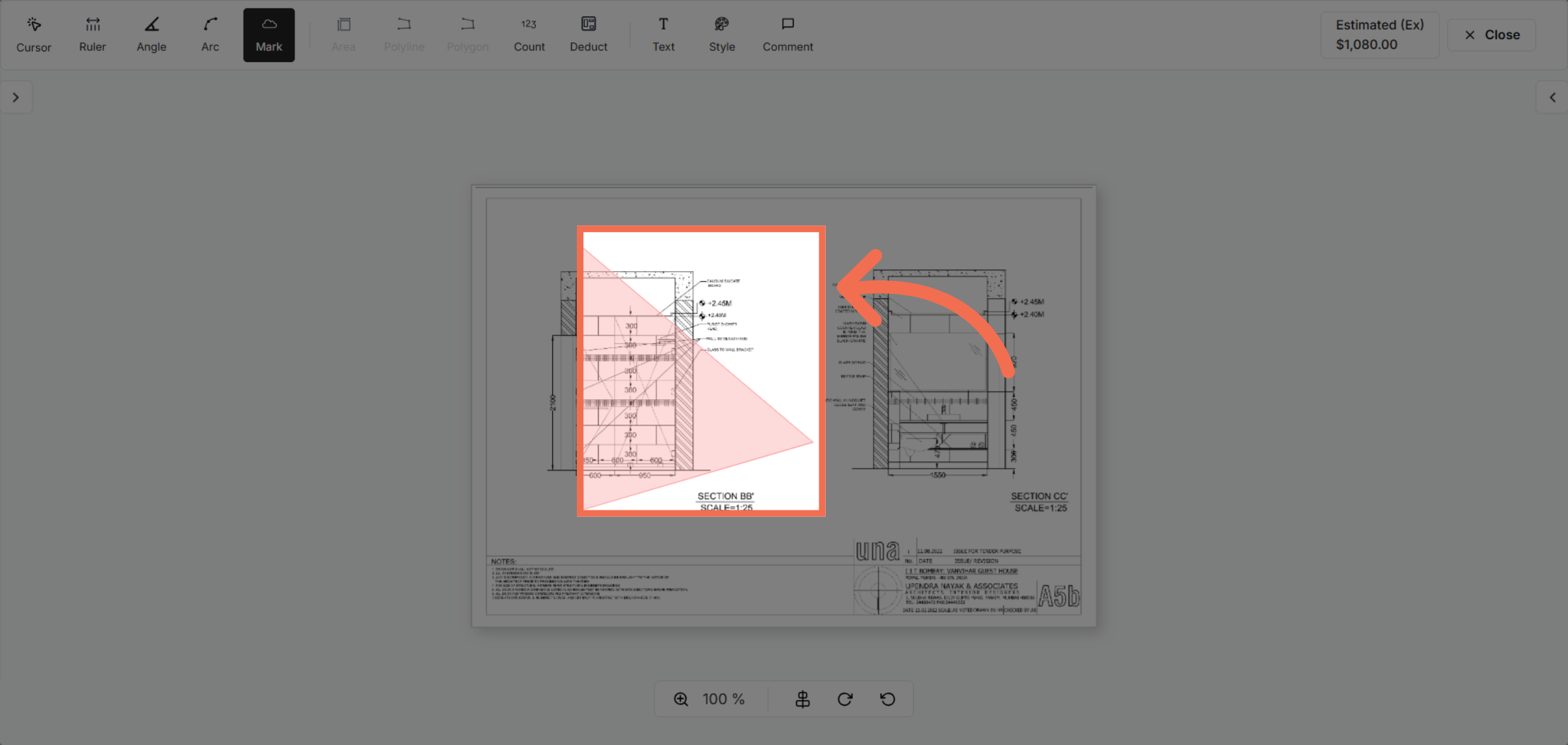Image resolution: width=1568 pixels, height=745 pixels.
Task: Rotate the drawing clockwise
Action: [845, 699]
